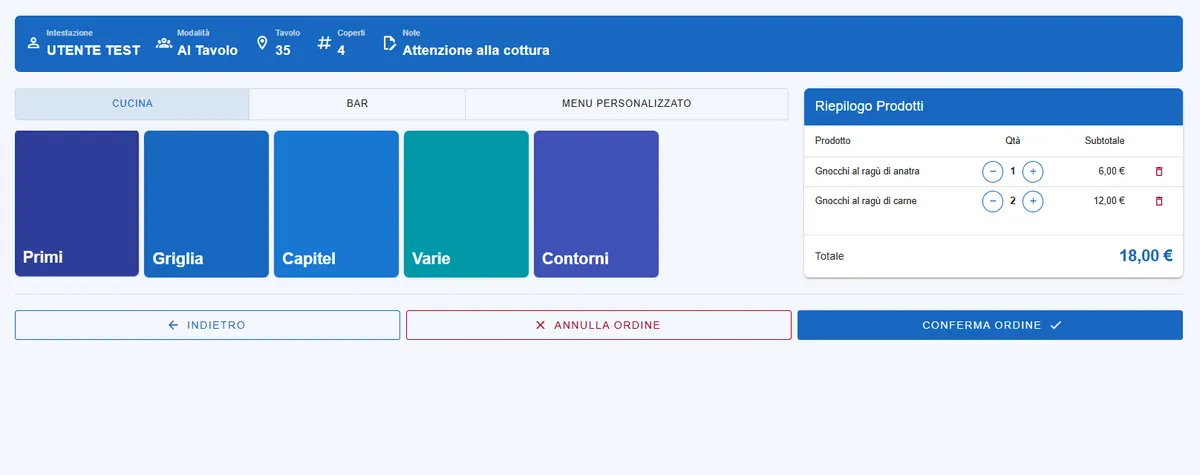Switch to the Cucina tab
The width and height of the screenshot is (1200, 475).
tap(132, 104)
